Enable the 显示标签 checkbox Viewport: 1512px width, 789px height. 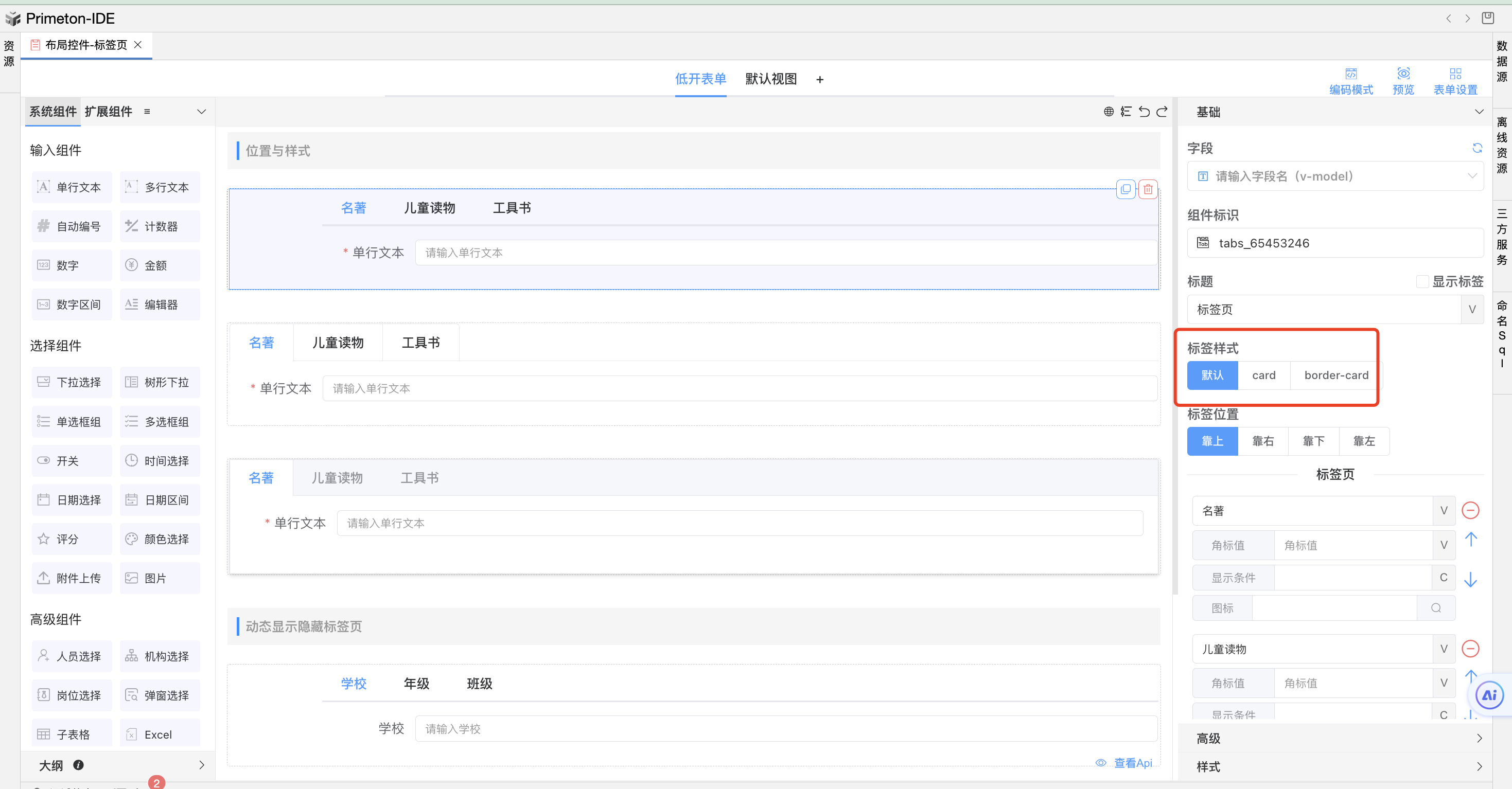pos(1422,281)
